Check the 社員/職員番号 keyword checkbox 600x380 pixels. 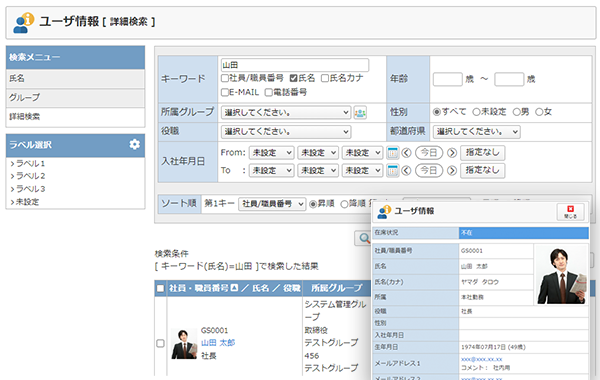[x=225, y=78]
